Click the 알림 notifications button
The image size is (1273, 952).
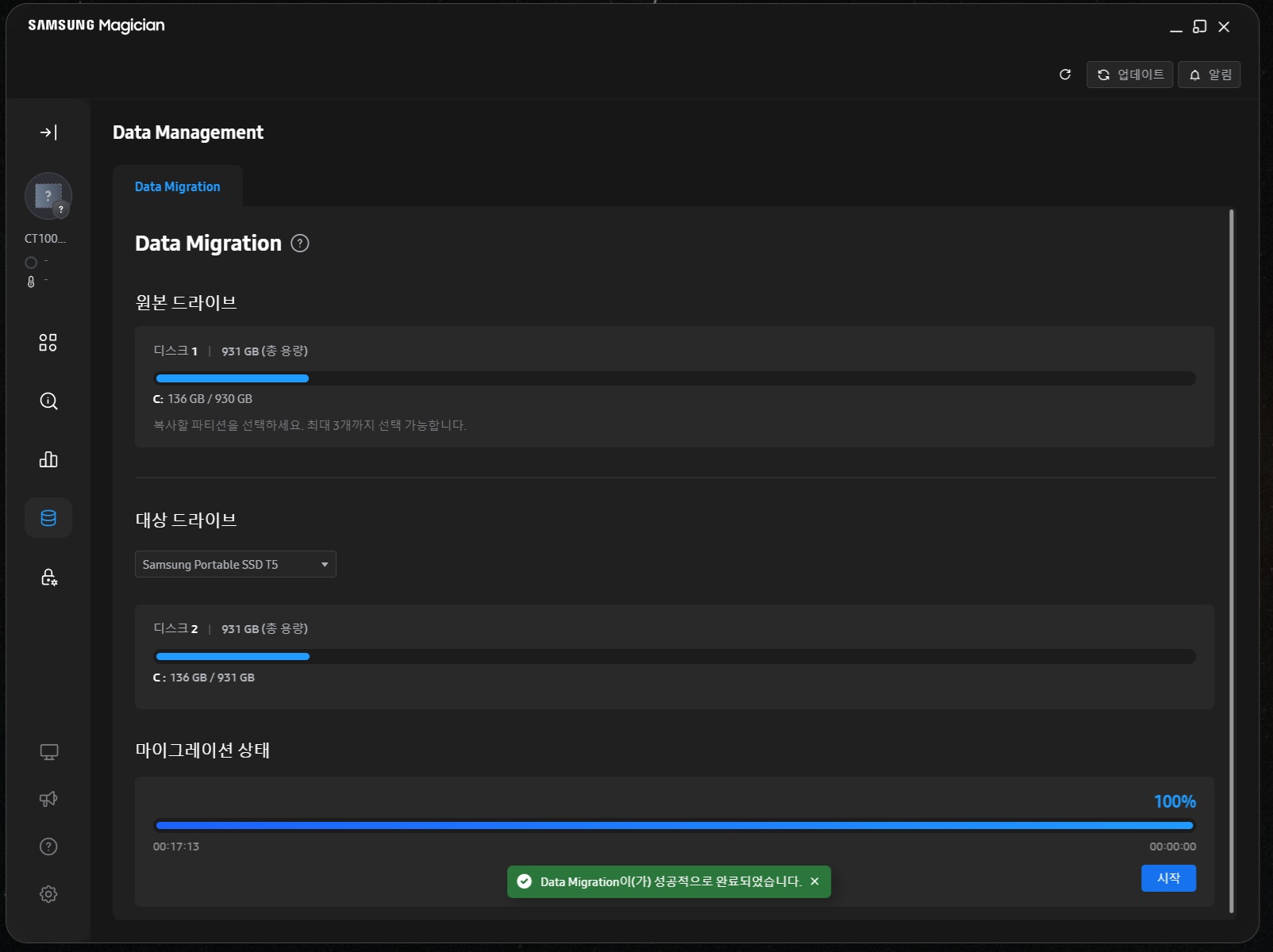(x=1209, y=75)
